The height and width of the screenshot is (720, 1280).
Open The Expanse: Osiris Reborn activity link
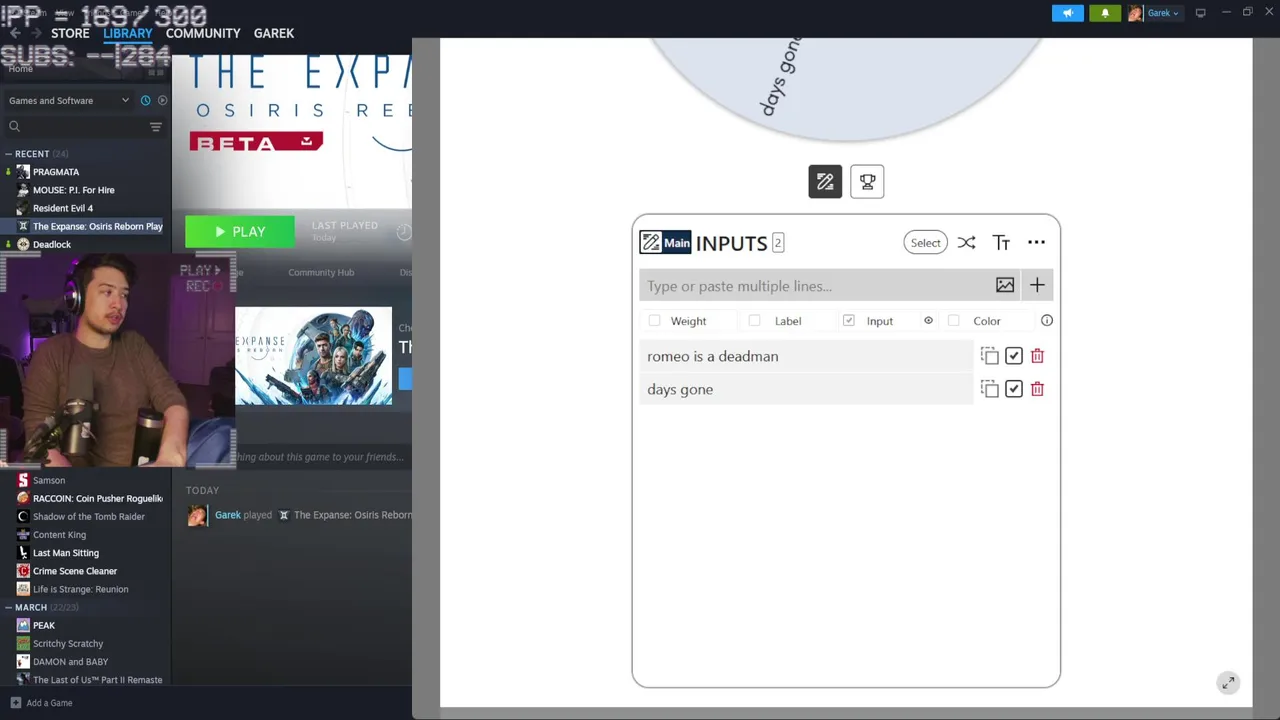352,515
